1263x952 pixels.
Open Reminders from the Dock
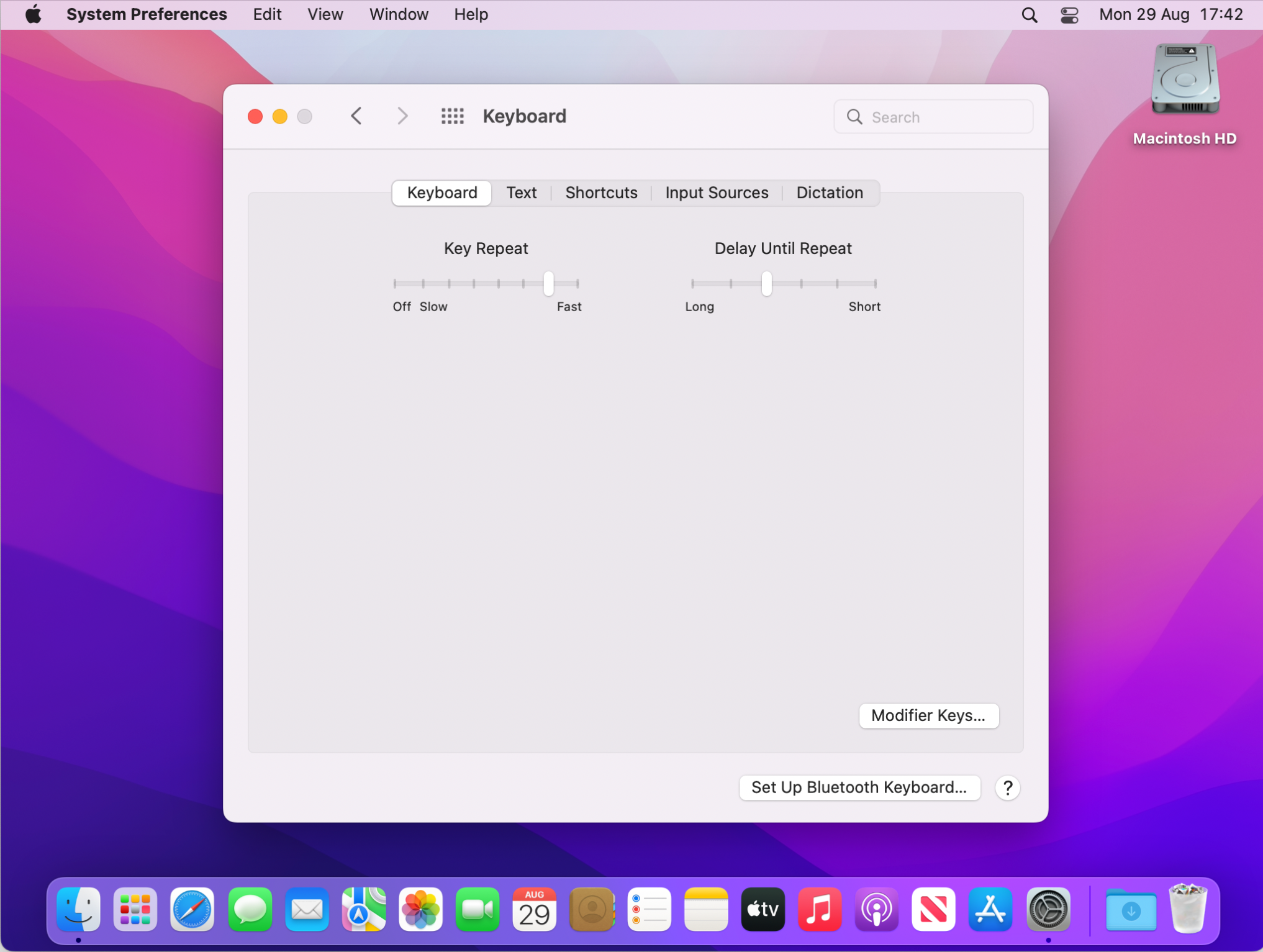649,909
